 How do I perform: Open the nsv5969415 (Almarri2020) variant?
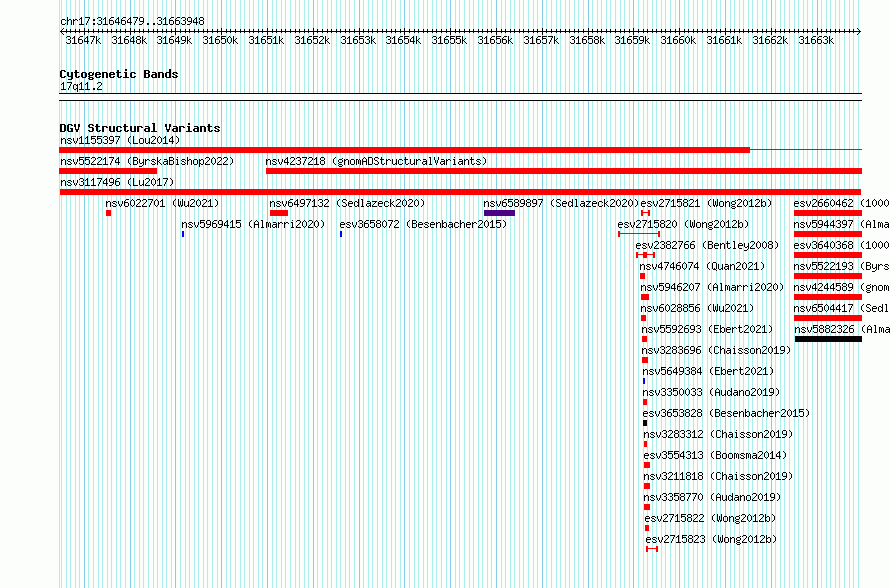253,224
